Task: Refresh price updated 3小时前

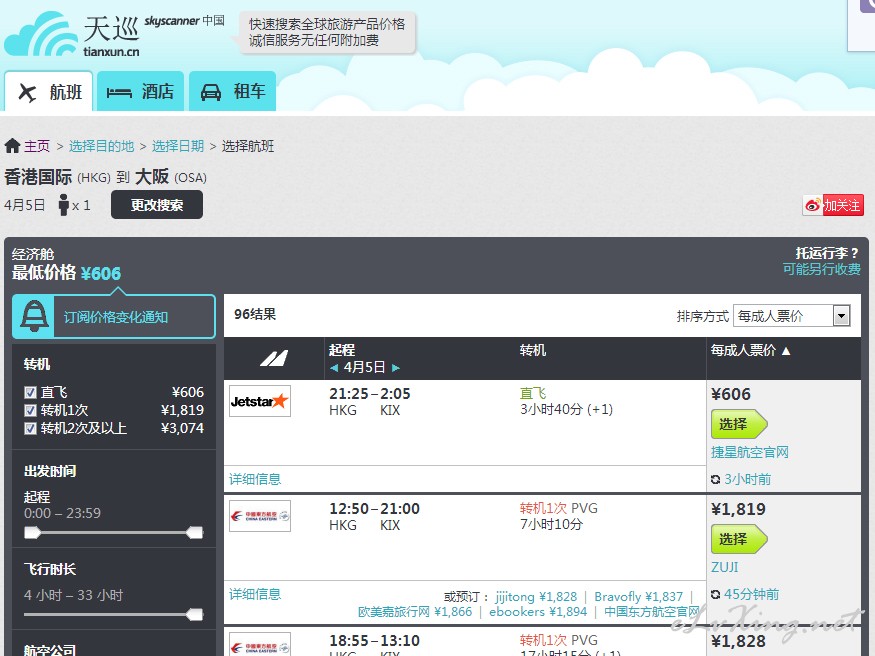Action: point(715,480)
